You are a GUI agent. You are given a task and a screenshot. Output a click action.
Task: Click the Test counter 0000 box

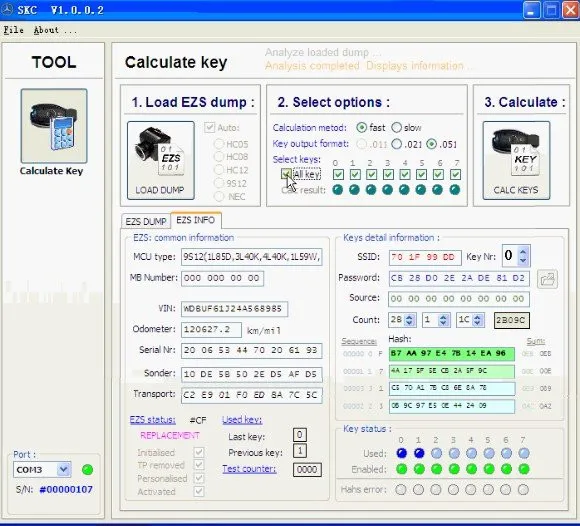(x=307, y=470)
